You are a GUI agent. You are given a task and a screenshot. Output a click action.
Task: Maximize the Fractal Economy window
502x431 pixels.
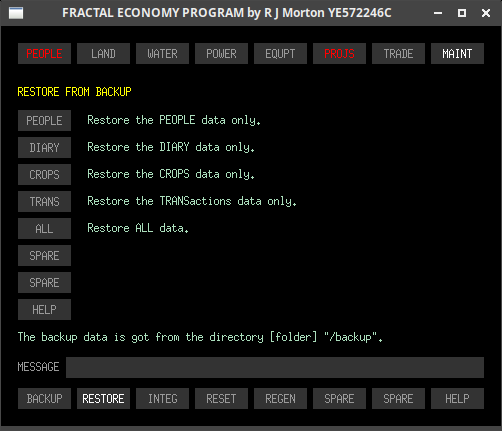pyautogui.click(x=462, y=13)
